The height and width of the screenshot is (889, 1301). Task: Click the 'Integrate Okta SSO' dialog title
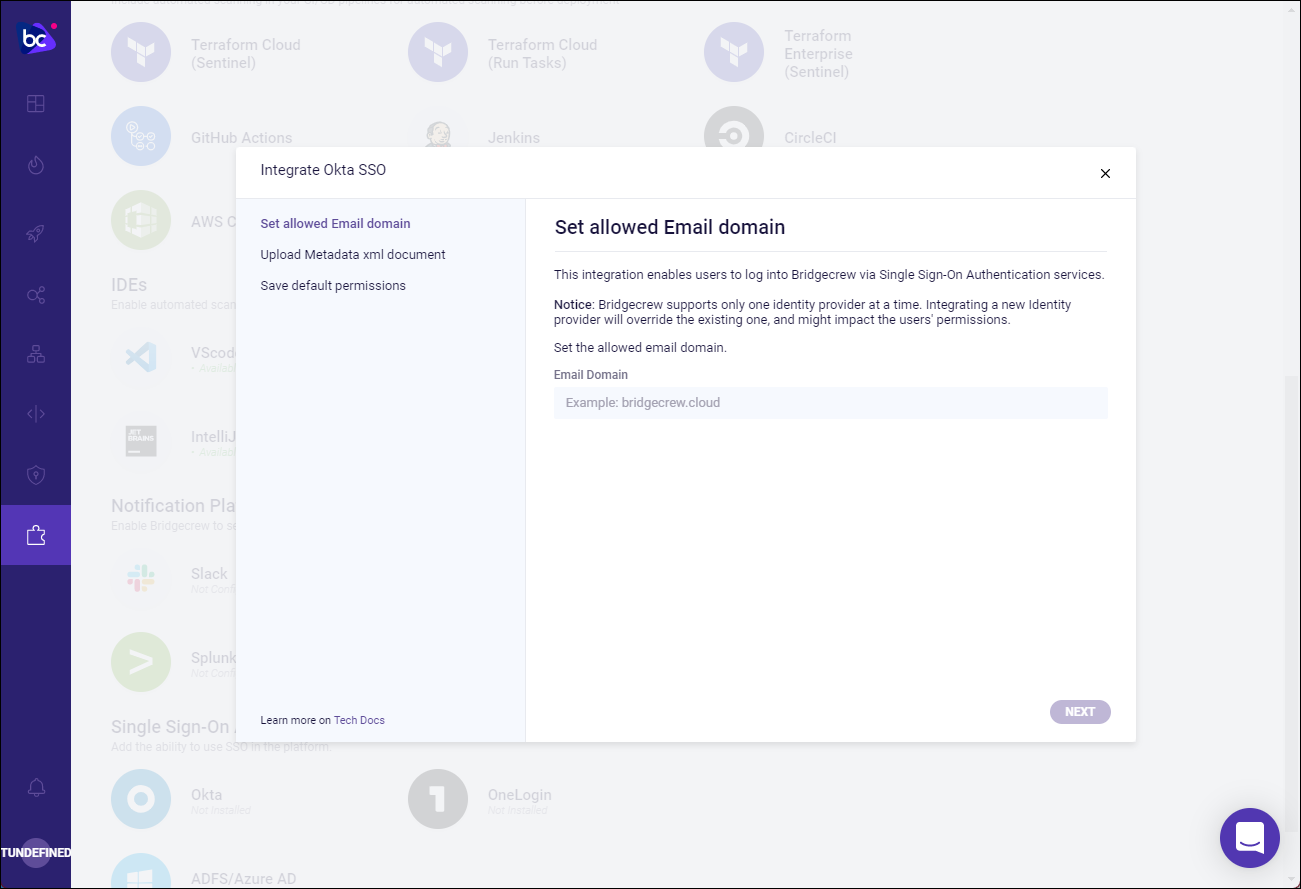point(323,170)
